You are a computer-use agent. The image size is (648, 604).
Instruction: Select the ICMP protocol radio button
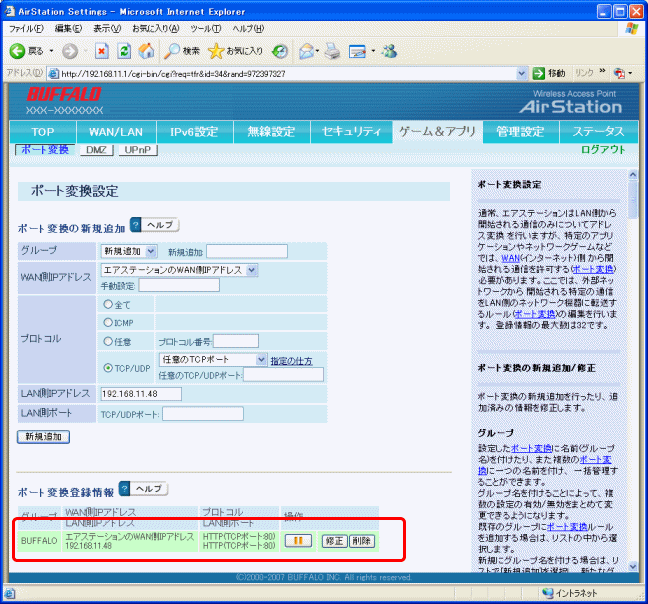pyautogui.click(x=108, y=322)
